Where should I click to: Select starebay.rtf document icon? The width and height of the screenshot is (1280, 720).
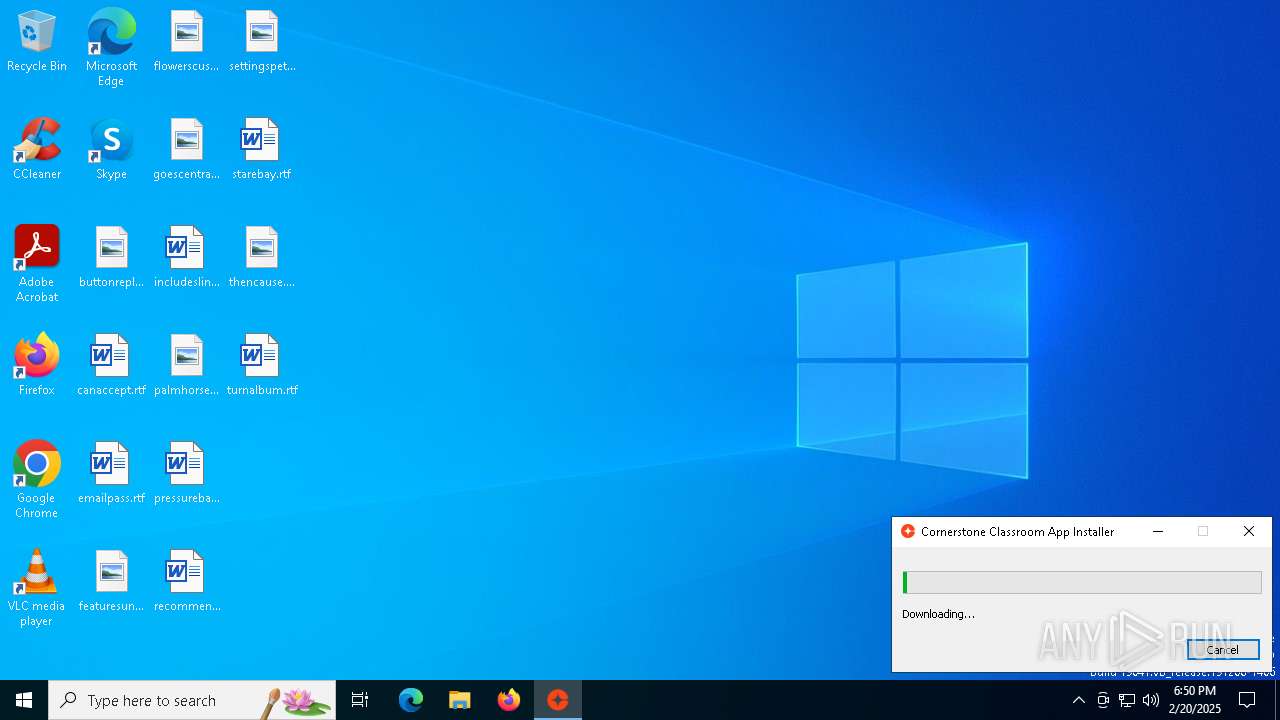pos(262,150)
